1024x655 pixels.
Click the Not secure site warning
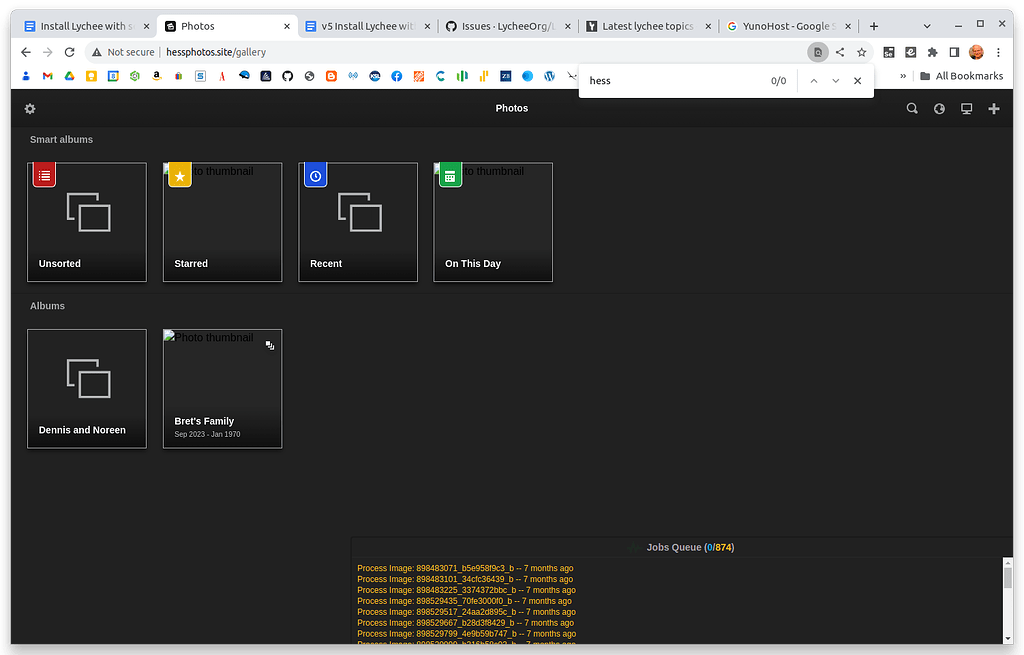pyautogui.click(x=123, y=52)
